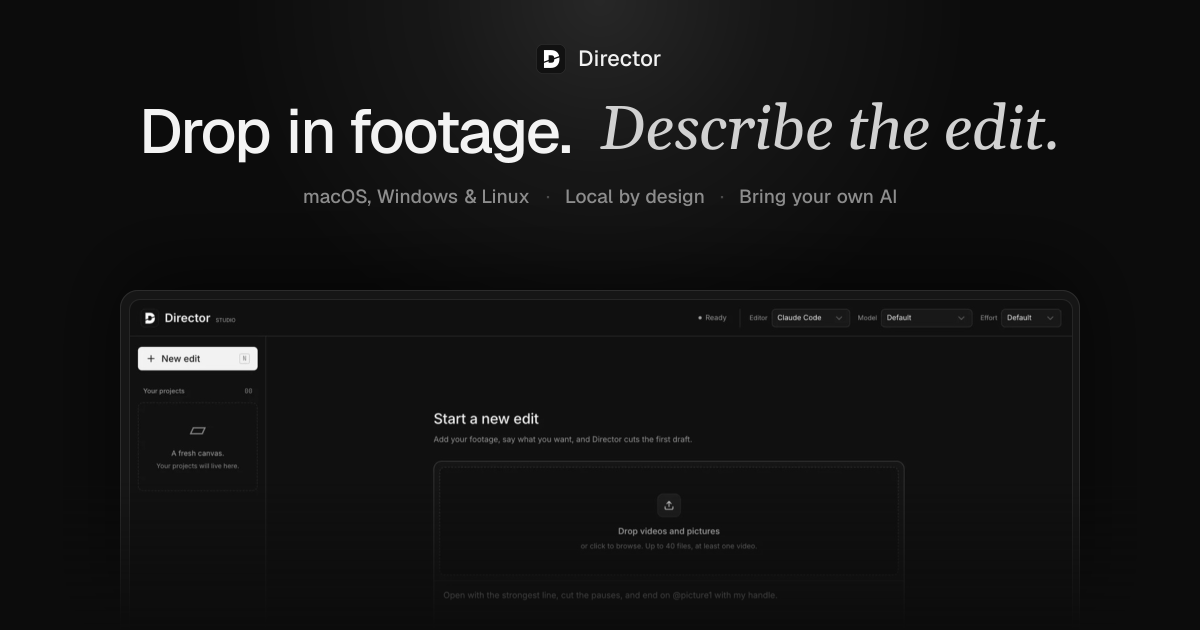Viewport: 1200px width, 630px height.
Task: Open the Editor dropdown showing Claude Code
Action: point(811,318)
